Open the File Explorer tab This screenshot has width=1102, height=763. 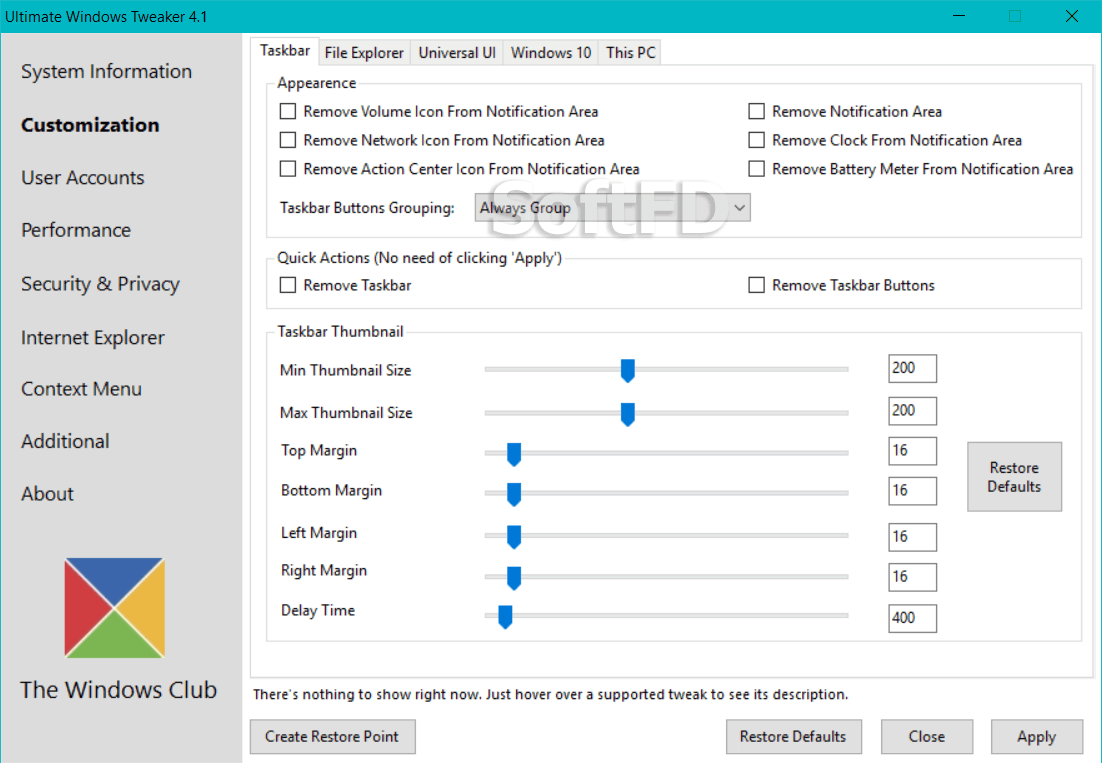click(x=364, y=53)
